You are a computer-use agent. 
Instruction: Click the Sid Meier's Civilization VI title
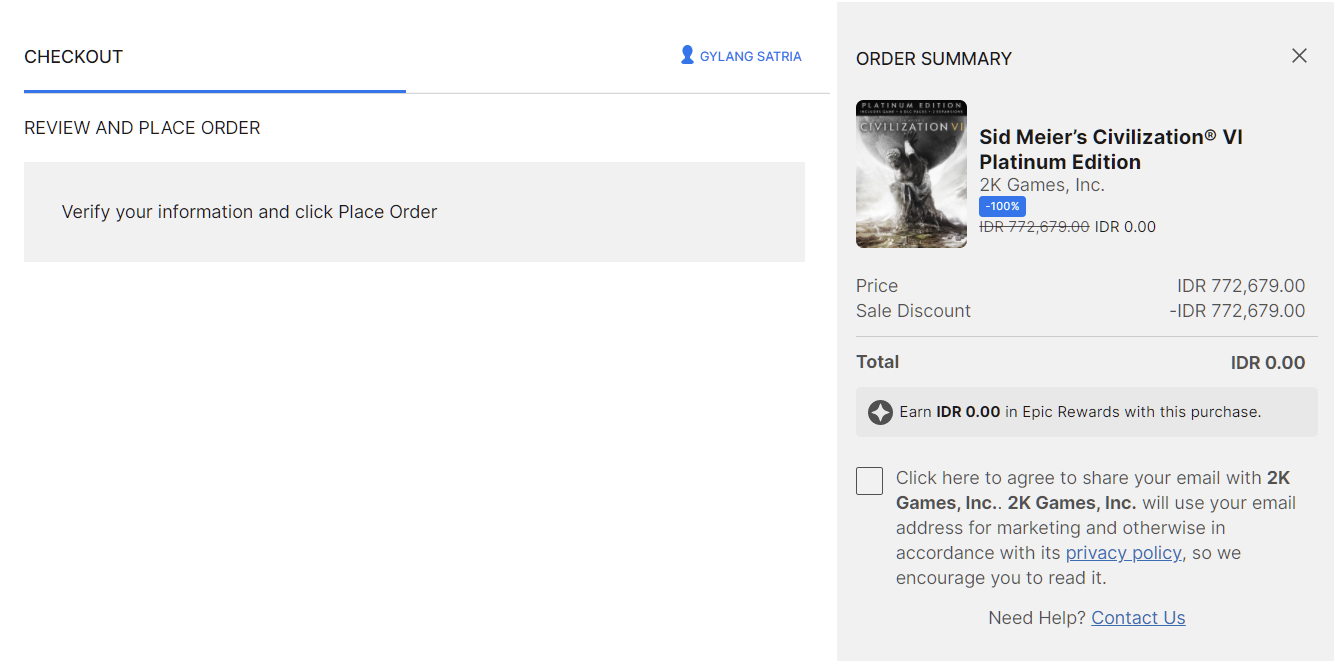coord(1110,149)
